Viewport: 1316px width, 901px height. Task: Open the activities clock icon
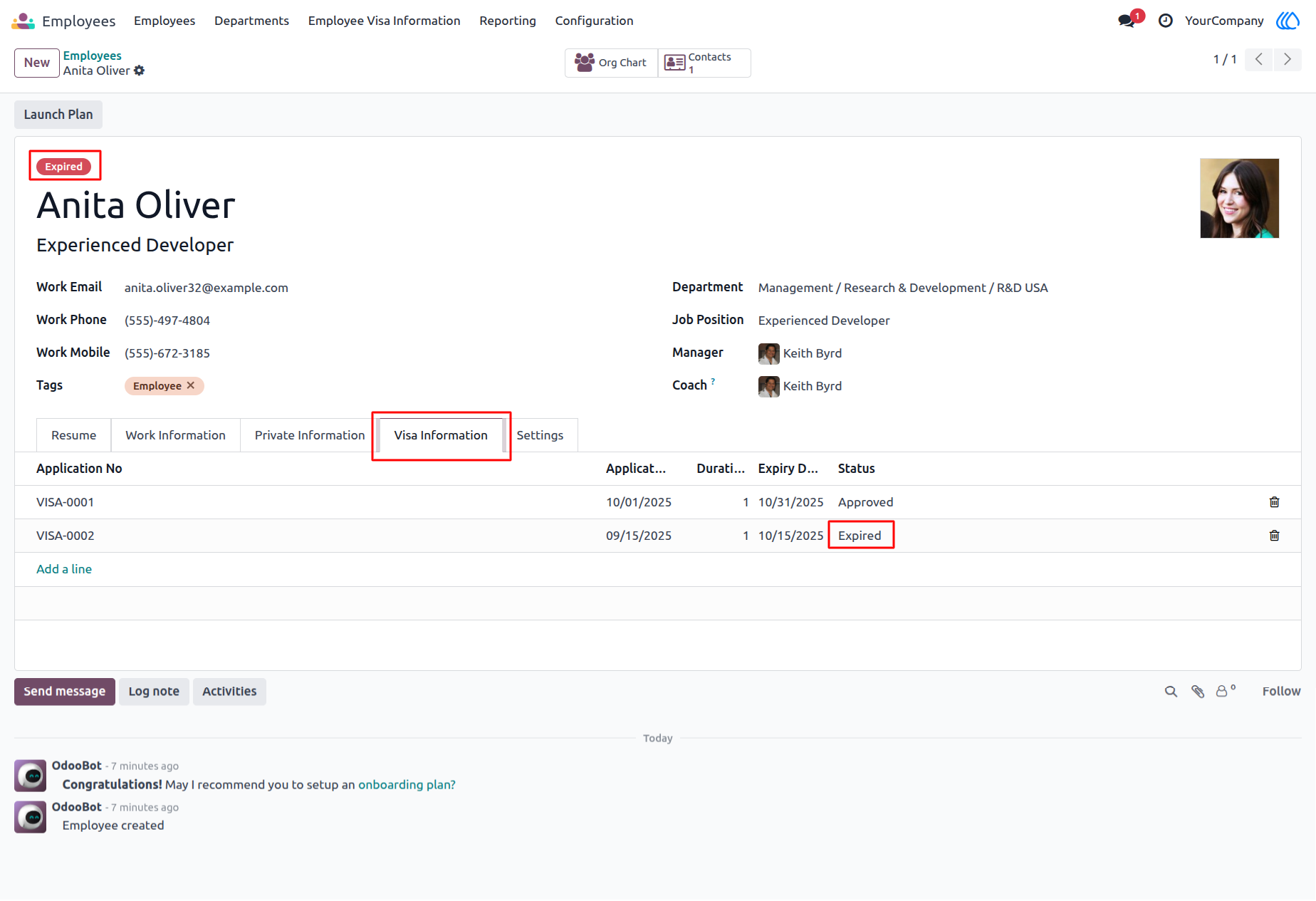[x=1166, y=21]
